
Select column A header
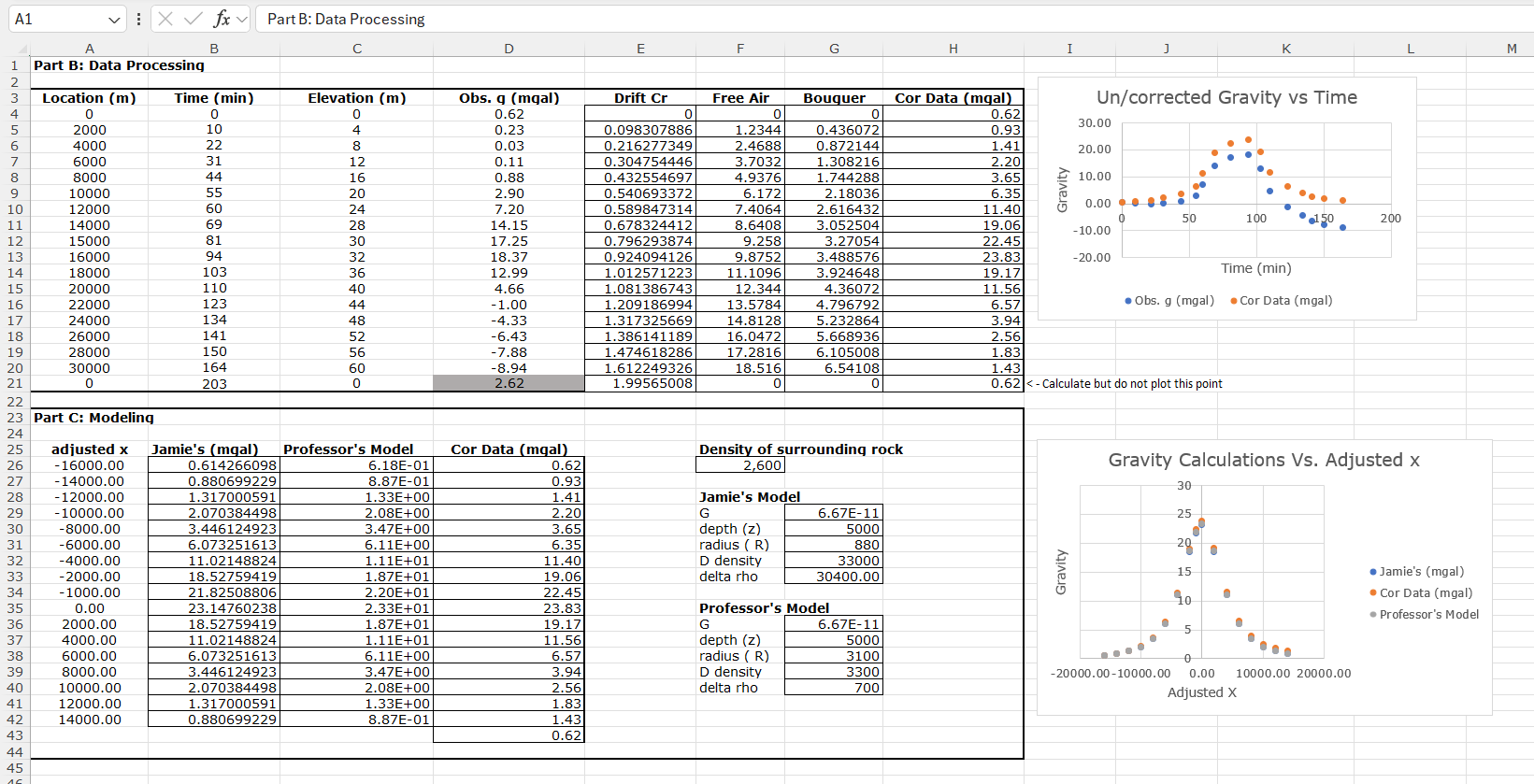(90, 49)
